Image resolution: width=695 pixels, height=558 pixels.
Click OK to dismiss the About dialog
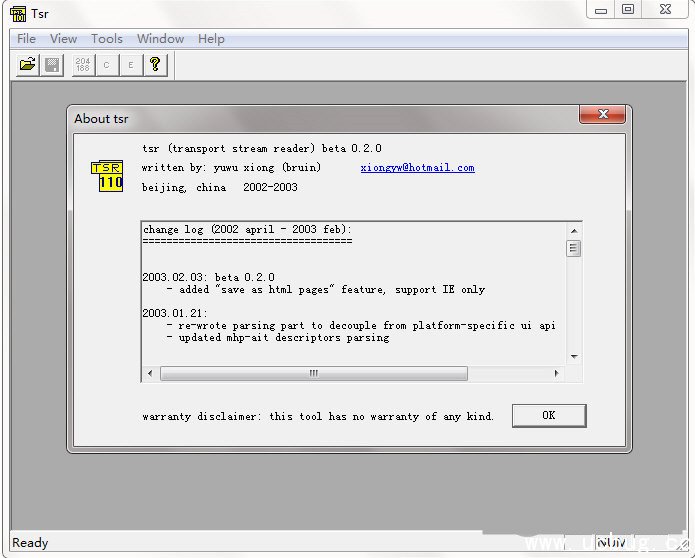548,415
